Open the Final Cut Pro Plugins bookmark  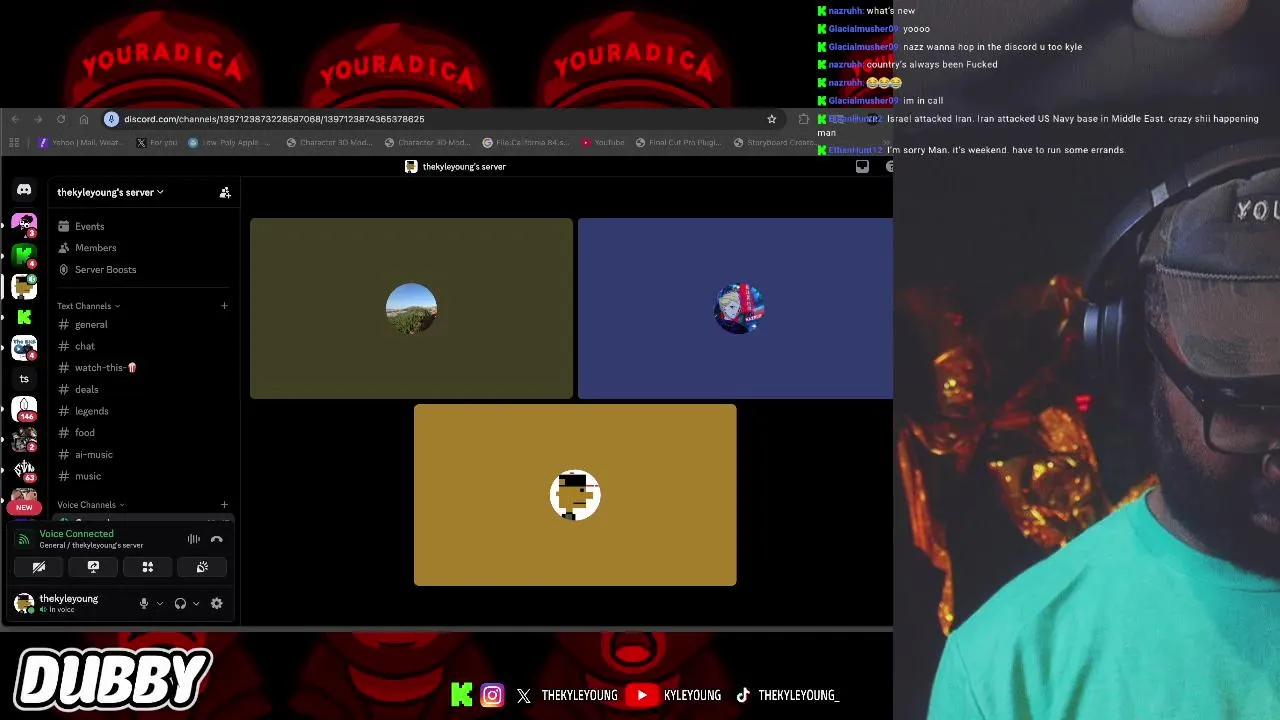[678, 143]
